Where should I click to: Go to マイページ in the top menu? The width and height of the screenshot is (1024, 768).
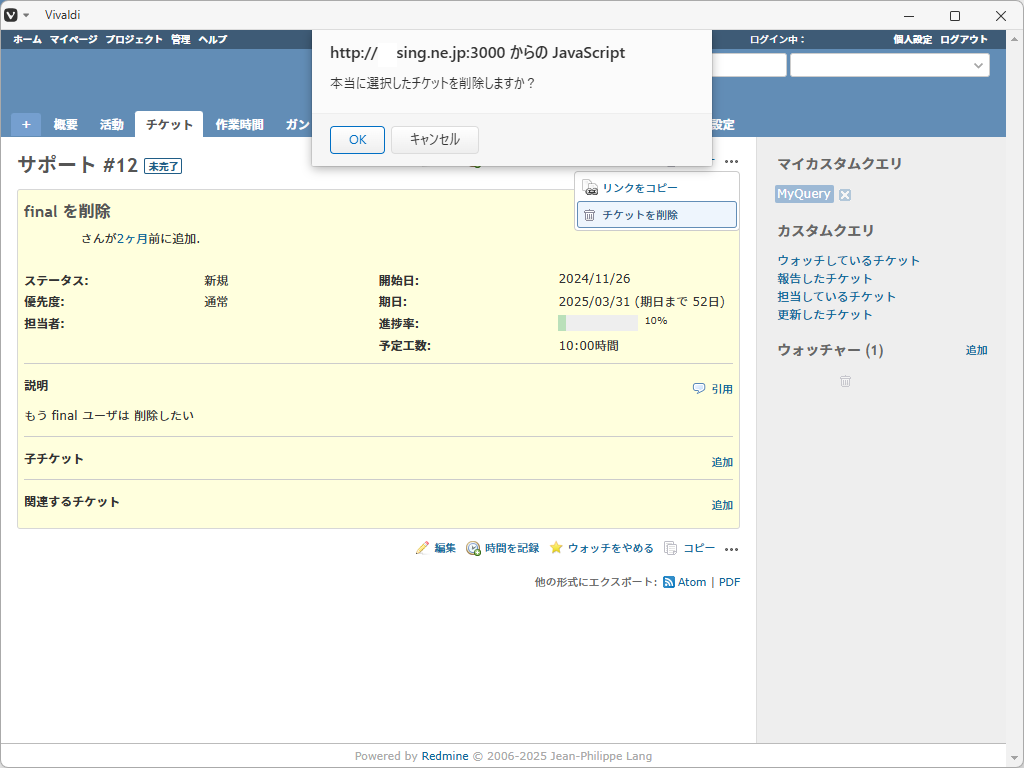(73, 39)
